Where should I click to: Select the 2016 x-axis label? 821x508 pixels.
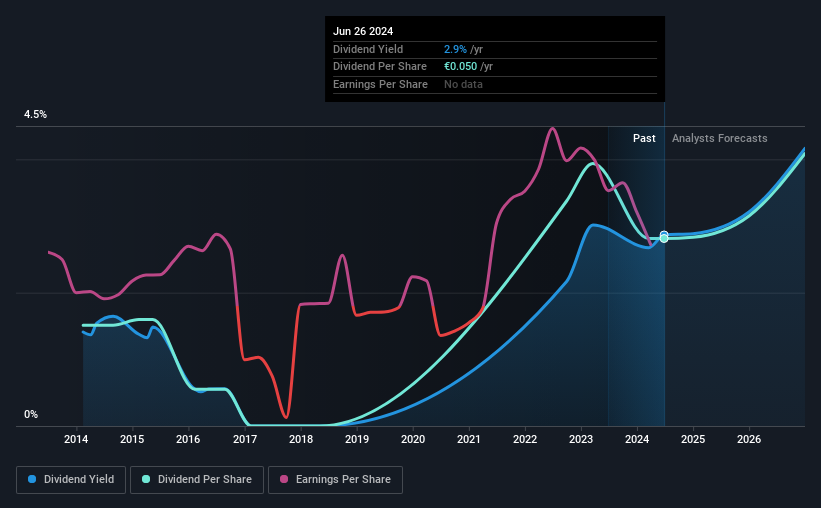tap(188, 439)
